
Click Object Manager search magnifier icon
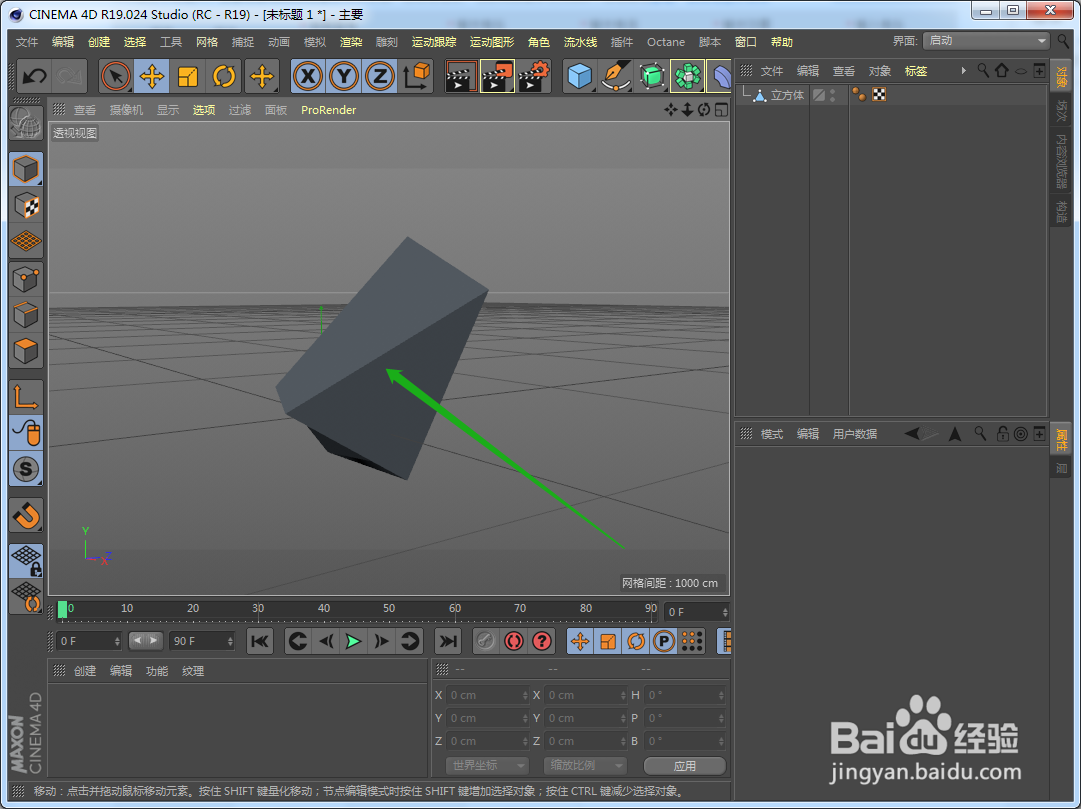coord(983,70)
